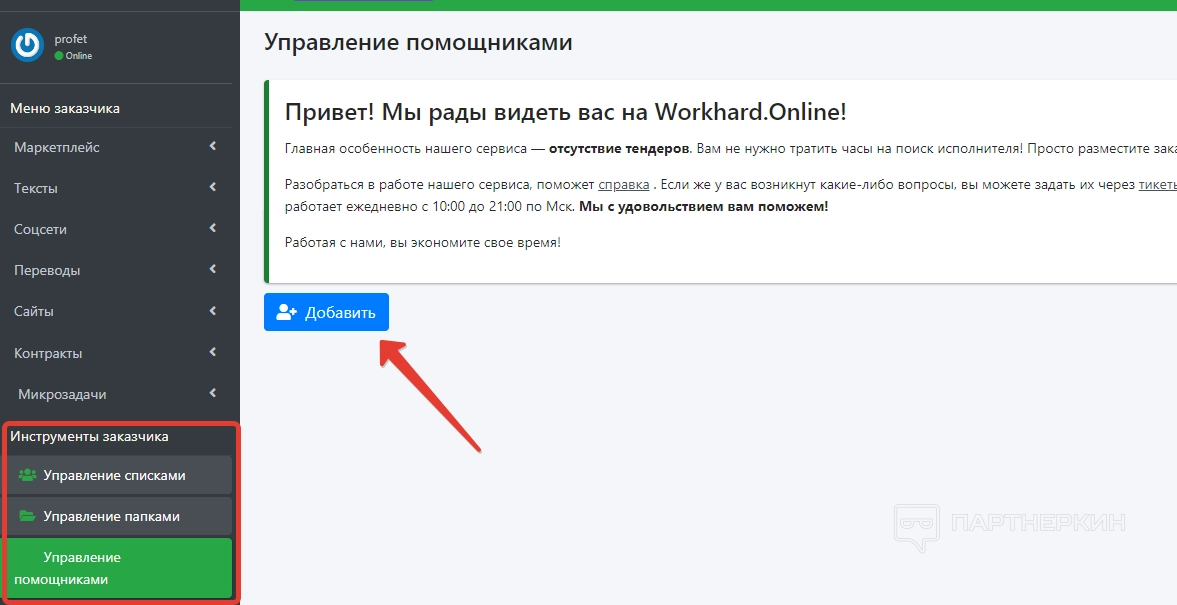Click the Управление помощниками page heading

(418, 42)
